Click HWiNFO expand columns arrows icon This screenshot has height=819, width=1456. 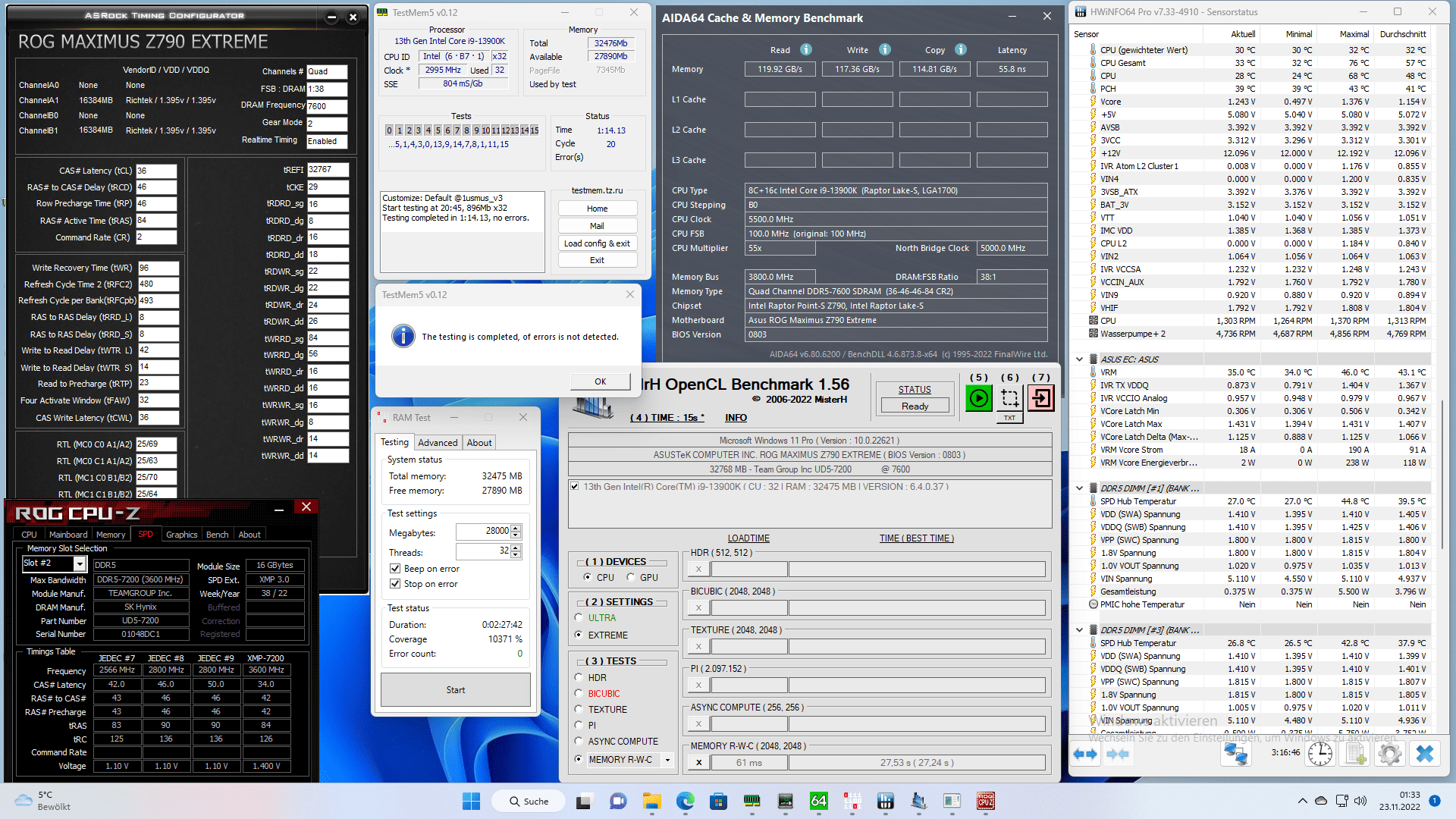click(1085, 754)
